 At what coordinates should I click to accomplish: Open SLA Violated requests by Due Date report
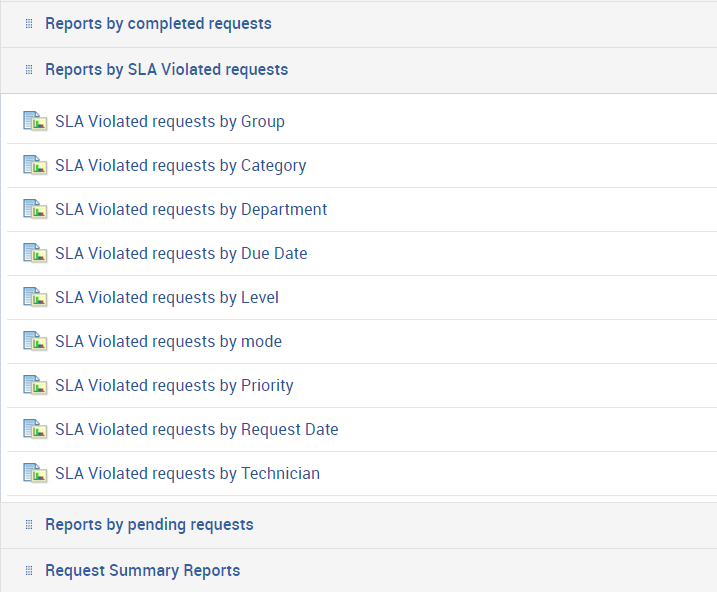click(181, 254)
